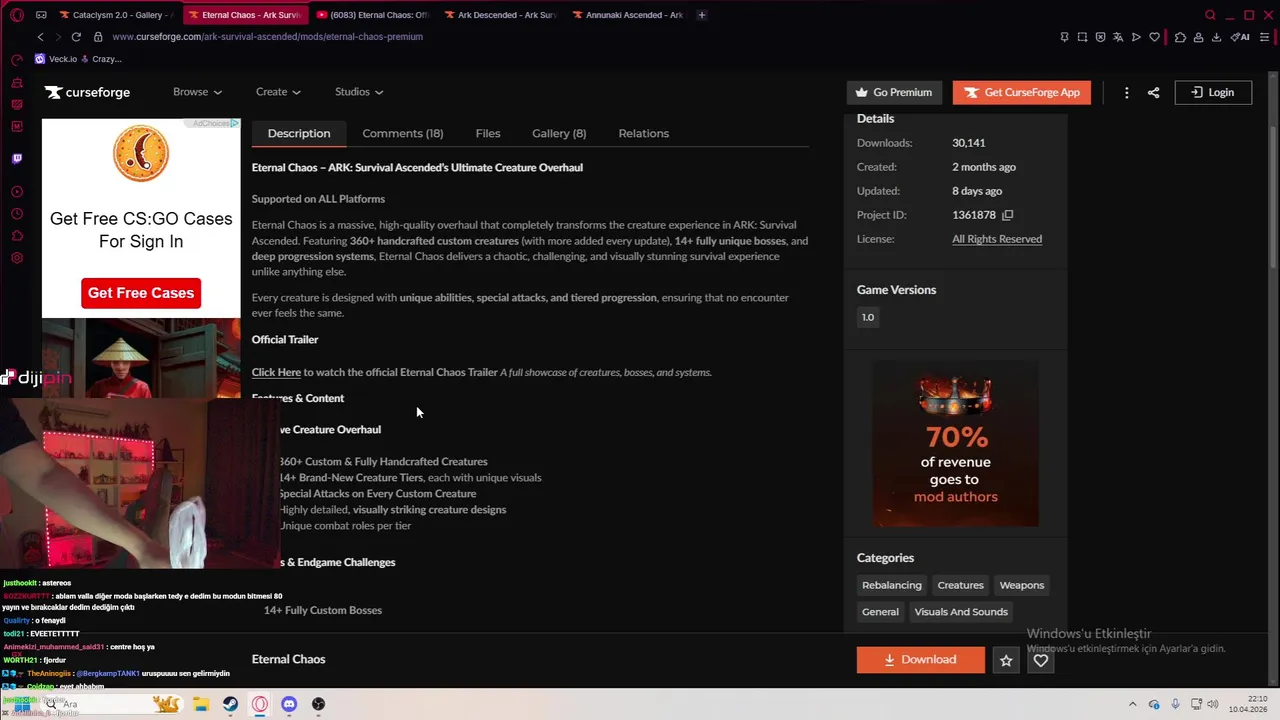Open sidebar settings gear icon
This screenshot has height=720, width=1280.
(x=17, y=258)
